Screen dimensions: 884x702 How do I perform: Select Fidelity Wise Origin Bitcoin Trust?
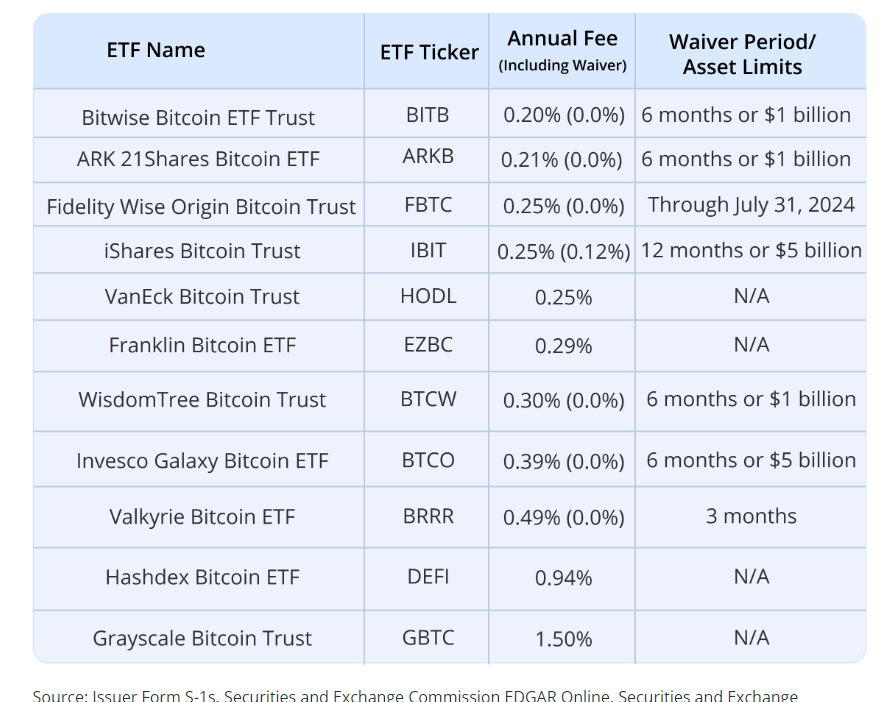(201, 207)
